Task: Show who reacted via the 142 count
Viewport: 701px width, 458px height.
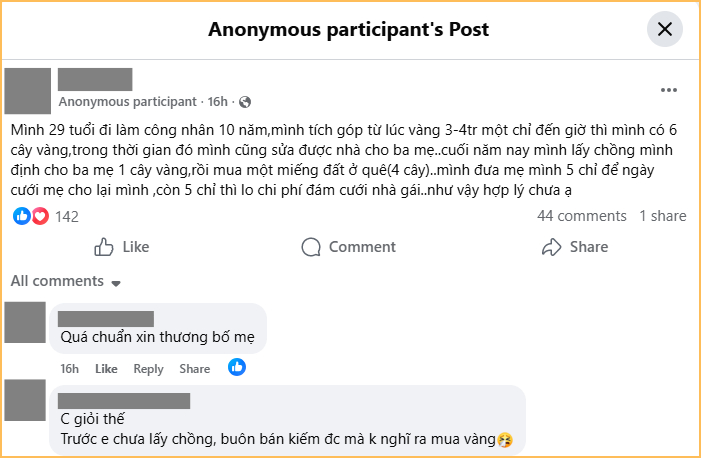Action: pyautogui.click(x=67, y=216)
